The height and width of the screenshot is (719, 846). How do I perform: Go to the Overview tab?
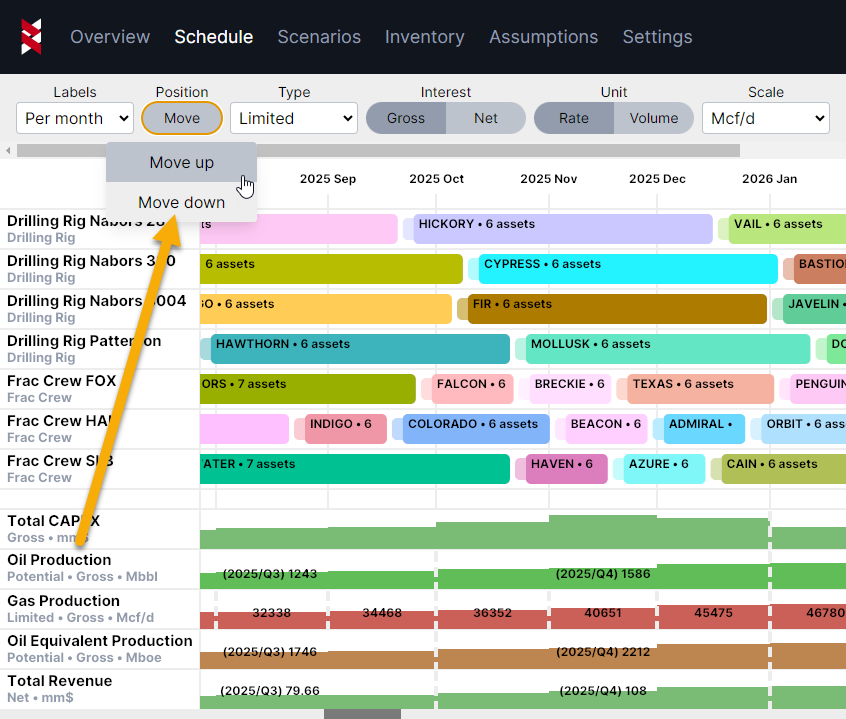(110, 37)
